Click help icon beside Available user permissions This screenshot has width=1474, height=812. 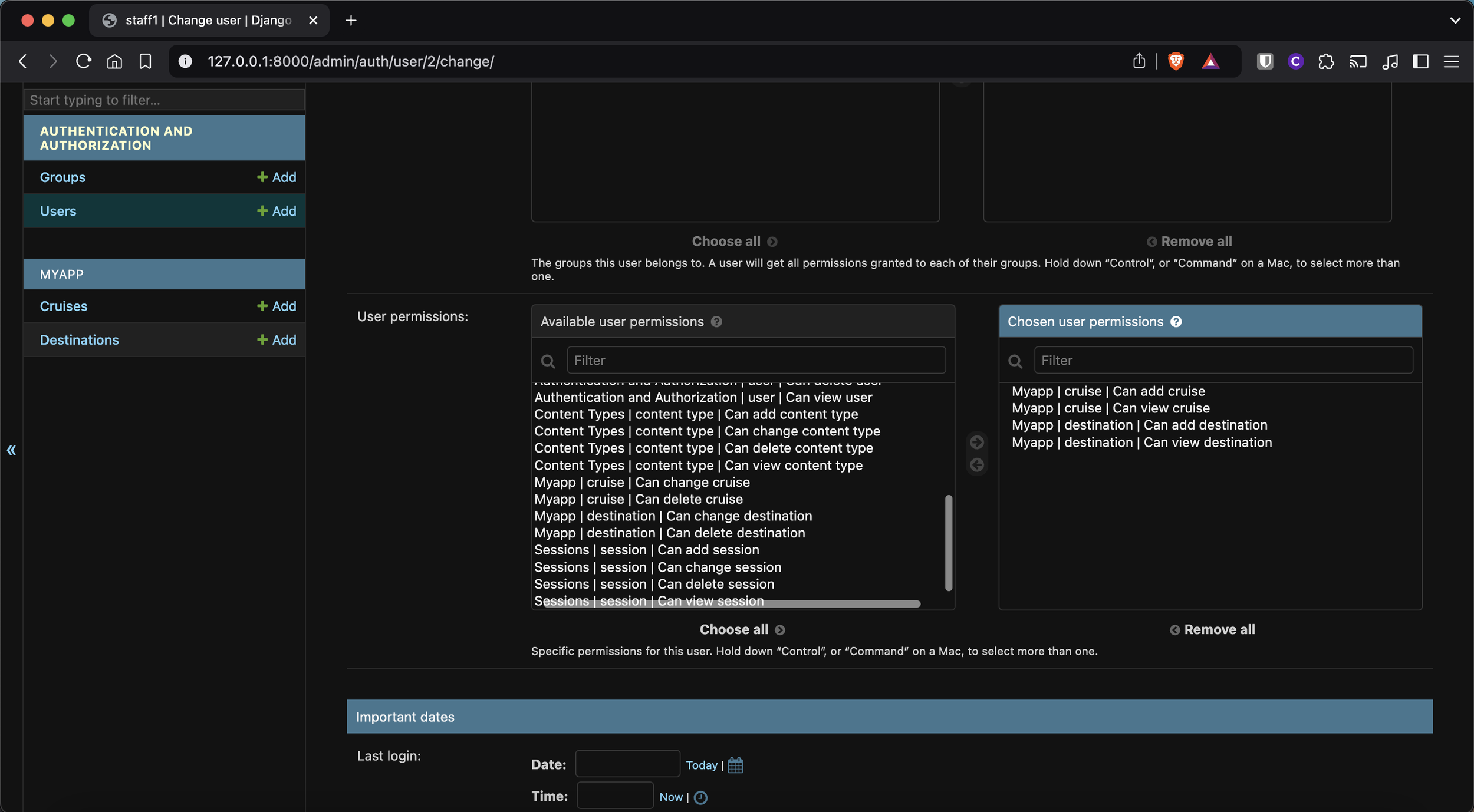pos(716,322)
